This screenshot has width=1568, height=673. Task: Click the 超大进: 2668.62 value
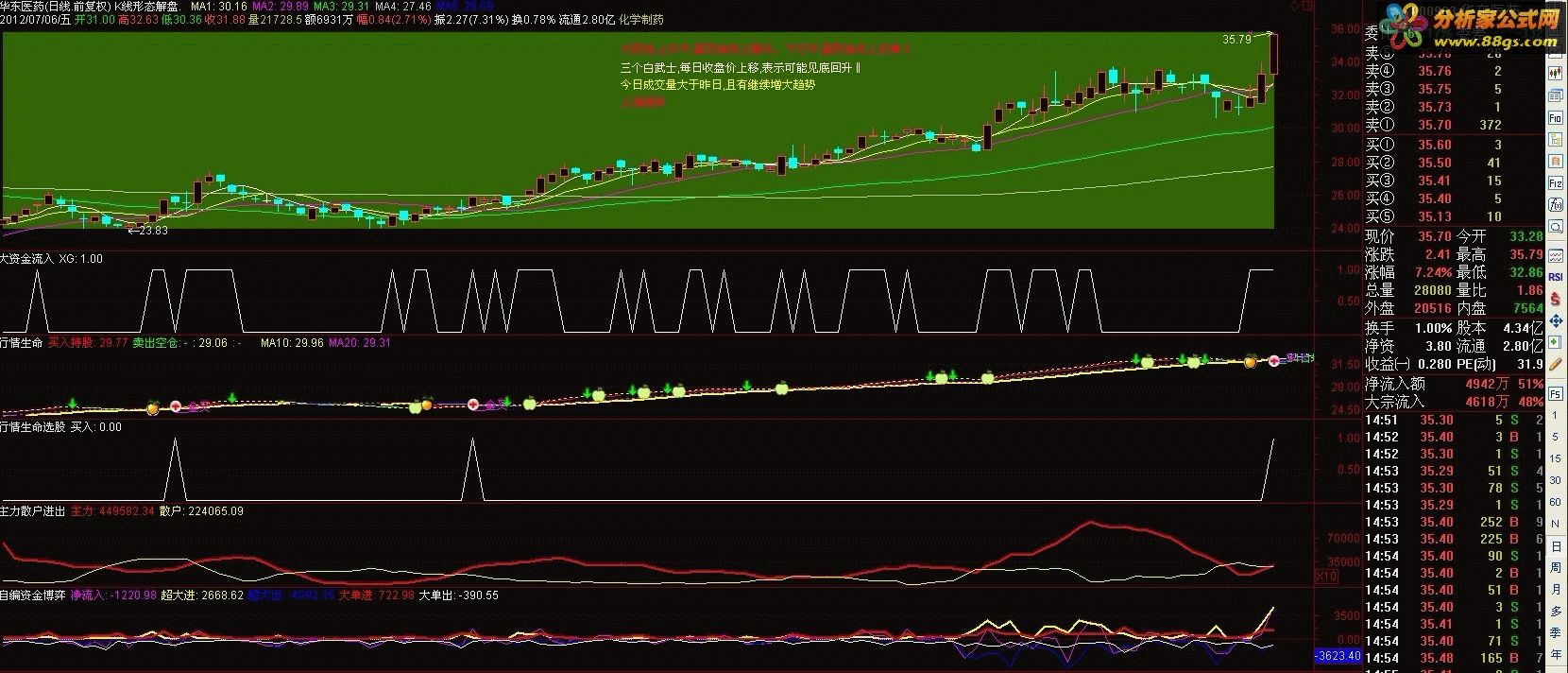pyautogui.click(x=202, y=595)
